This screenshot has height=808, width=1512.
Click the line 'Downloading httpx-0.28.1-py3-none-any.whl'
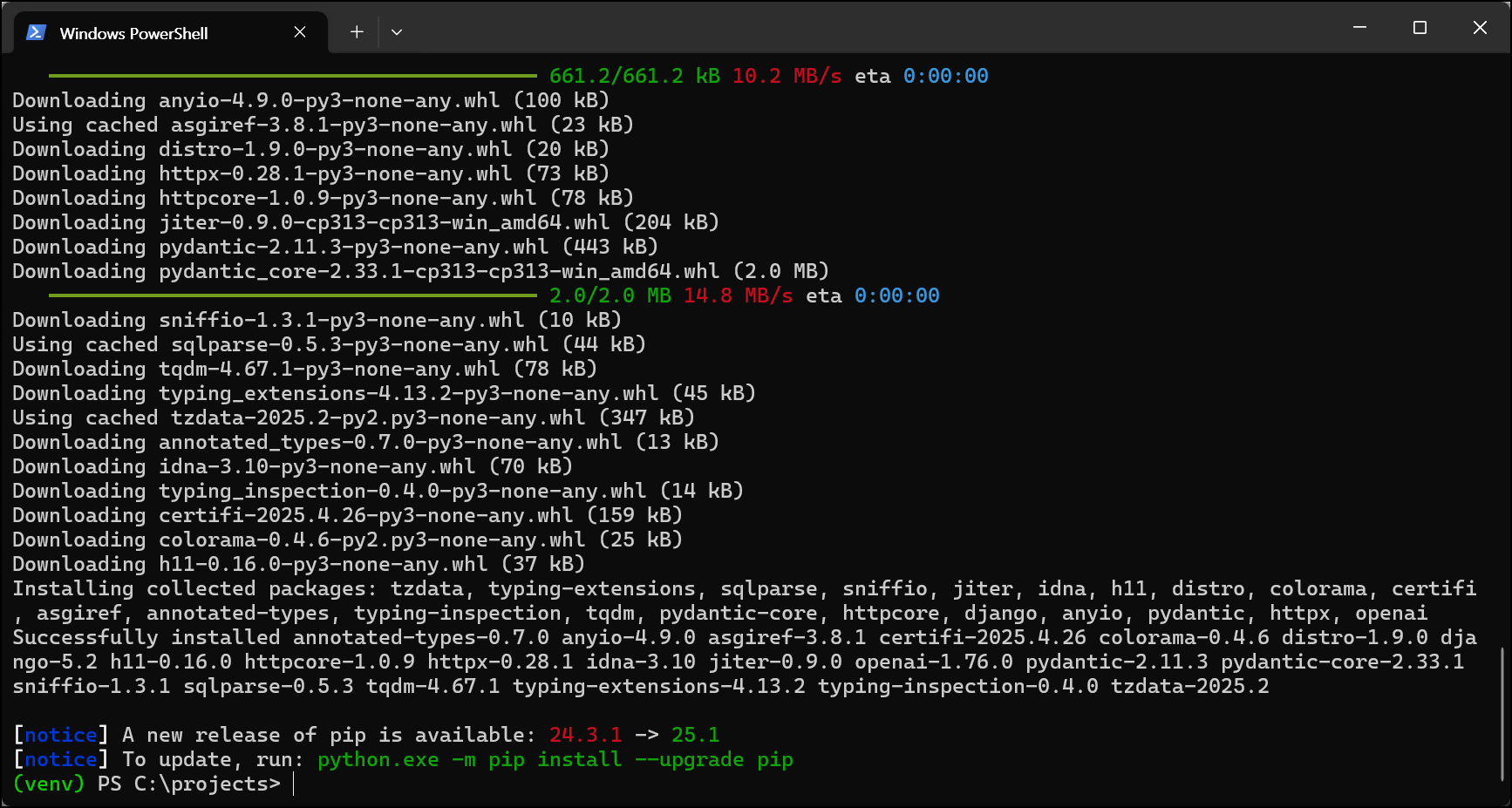point(311,173)
